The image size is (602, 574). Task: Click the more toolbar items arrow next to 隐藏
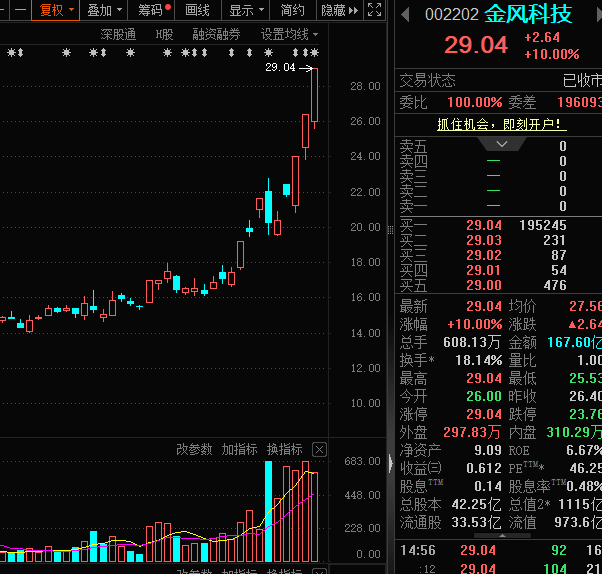click(x=353, y=10)
